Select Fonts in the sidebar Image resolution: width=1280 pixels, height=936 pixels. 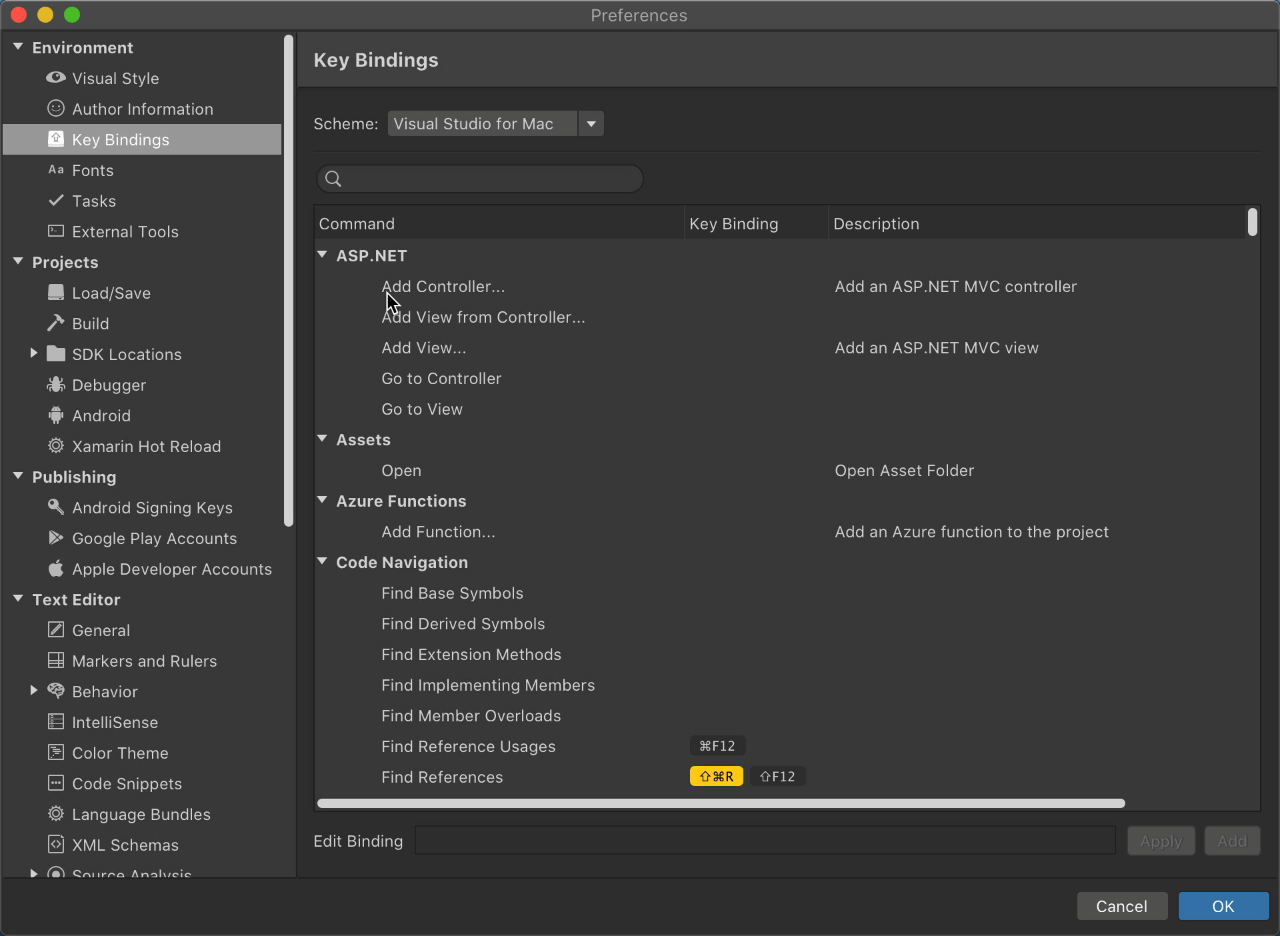point(92,171)
